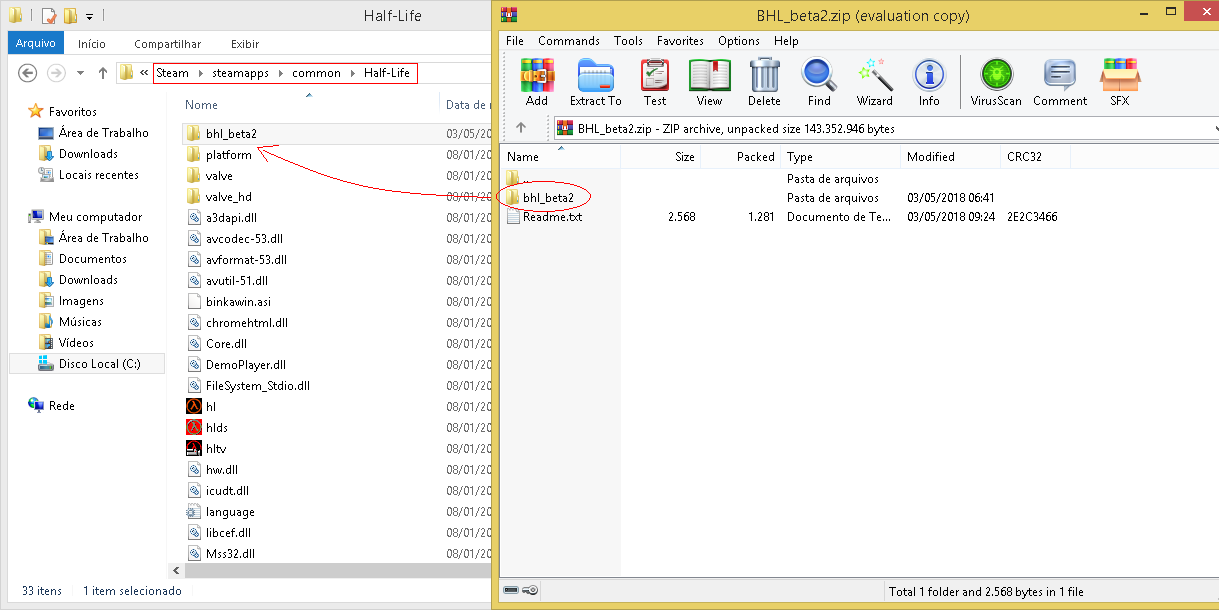Open the Favorites menu
Screen dimensions: 1219x610
click(x=680, y=41)
